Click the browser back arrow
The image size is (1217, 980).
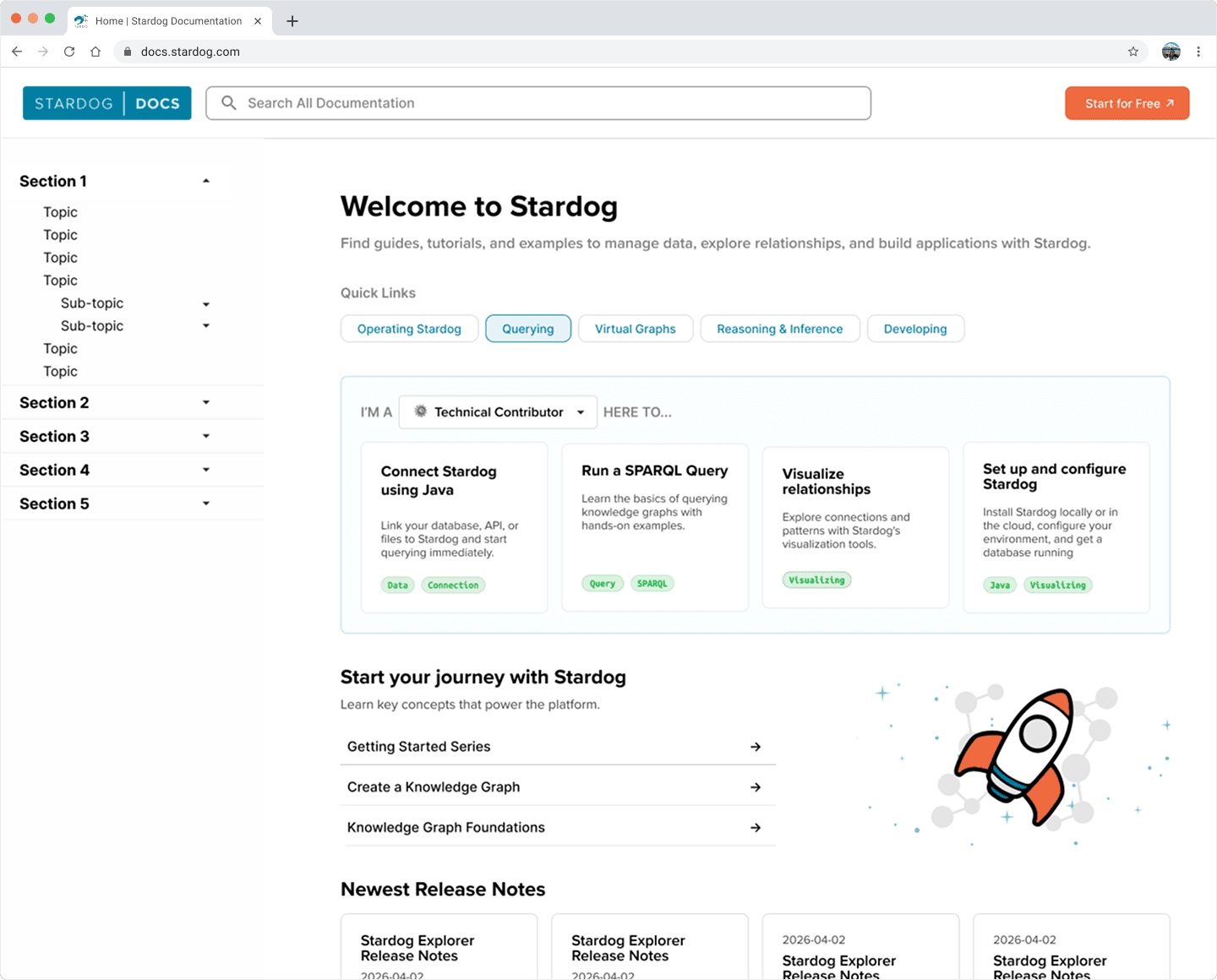(17, 52)
